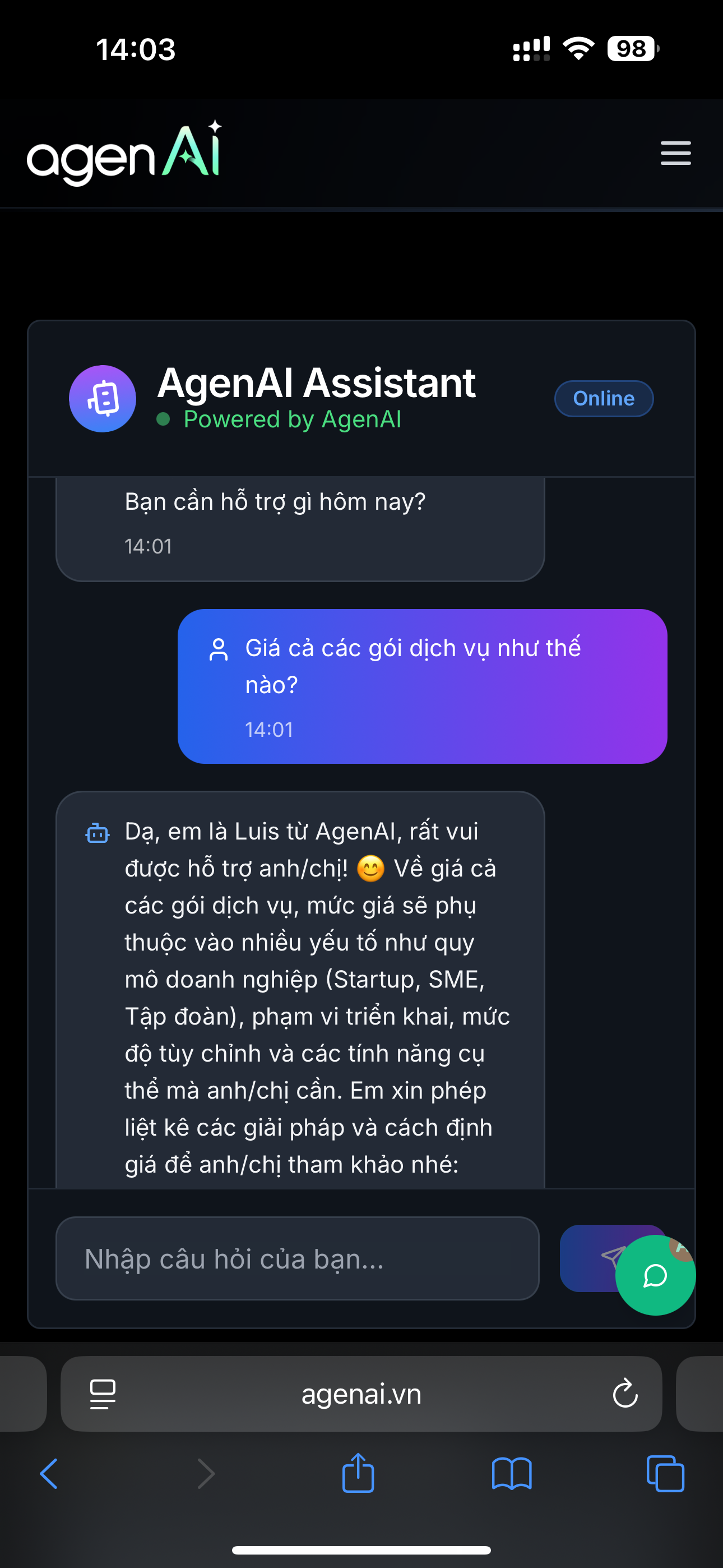Reload the agenai.vn page
723x1568 pixels.
coord(624,1393)
